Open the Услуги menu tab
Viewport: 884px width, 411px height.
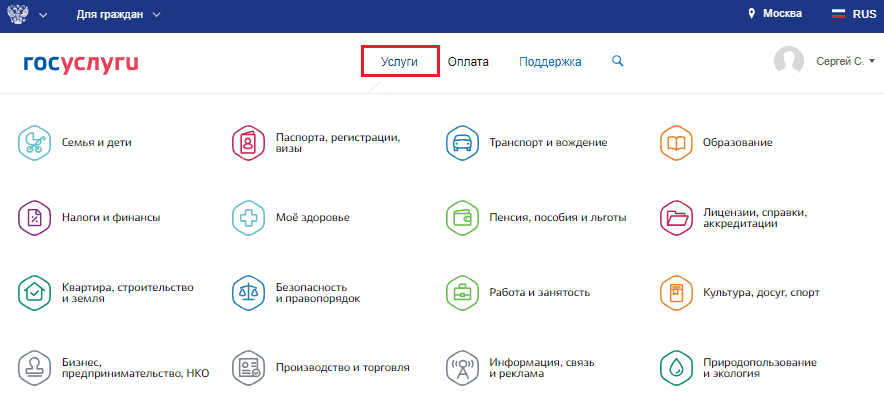point(400,61)
